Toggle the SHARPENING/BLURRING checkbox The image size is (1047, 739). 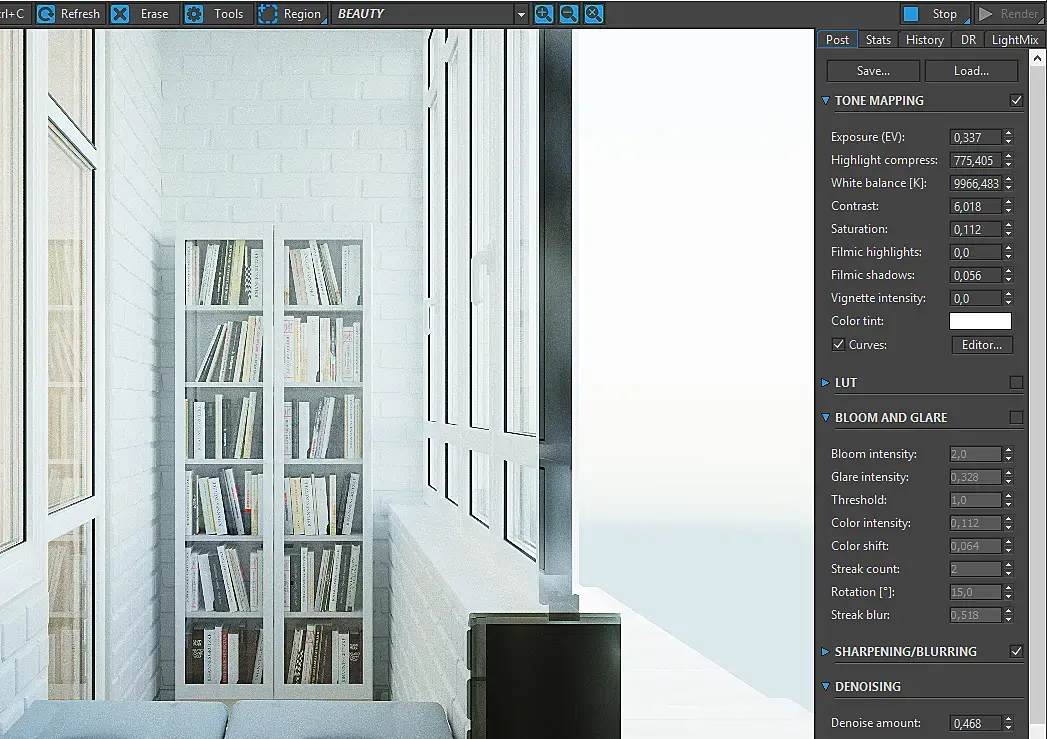click(1016, 651)
